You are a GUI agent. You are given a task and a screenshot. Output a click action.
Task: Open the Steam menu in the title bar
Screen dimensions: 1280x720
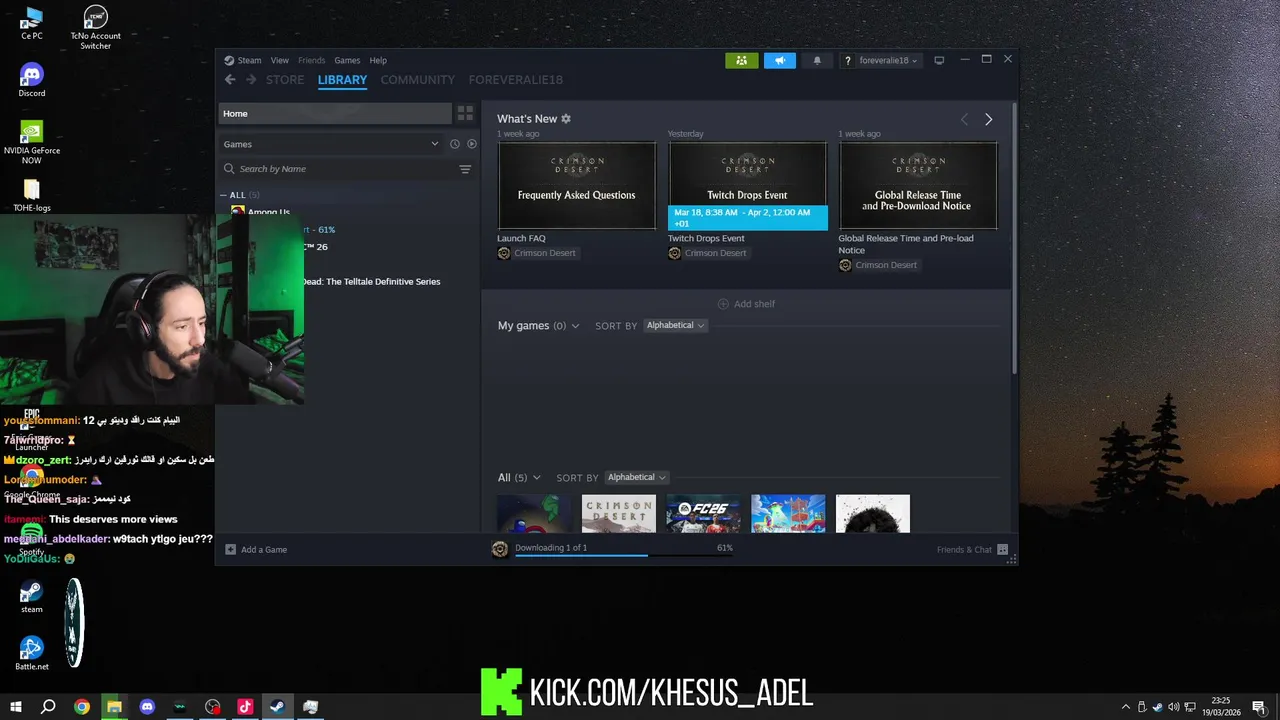tap(242, 60)
